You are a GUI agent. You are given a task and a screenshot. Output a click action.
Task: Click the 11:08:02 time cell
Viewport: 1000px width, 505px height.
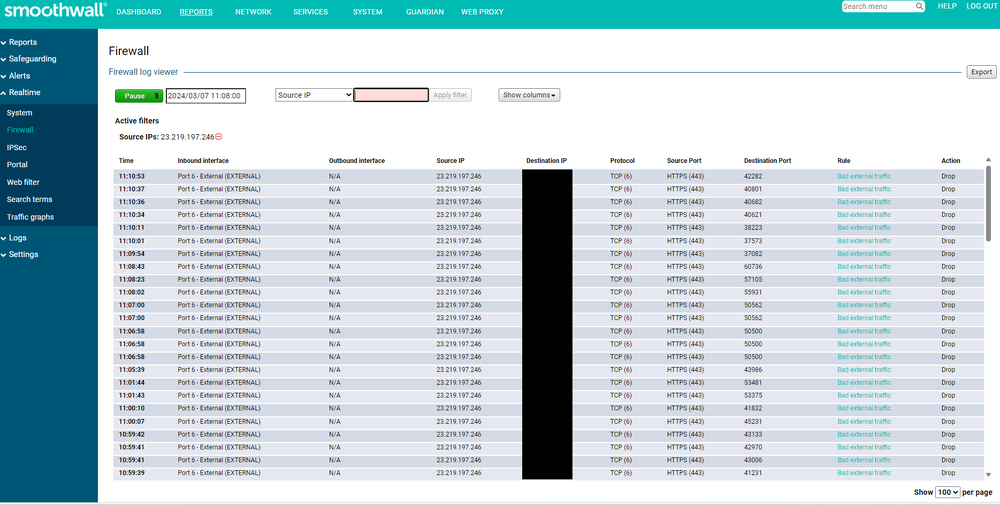click(131, 292)
